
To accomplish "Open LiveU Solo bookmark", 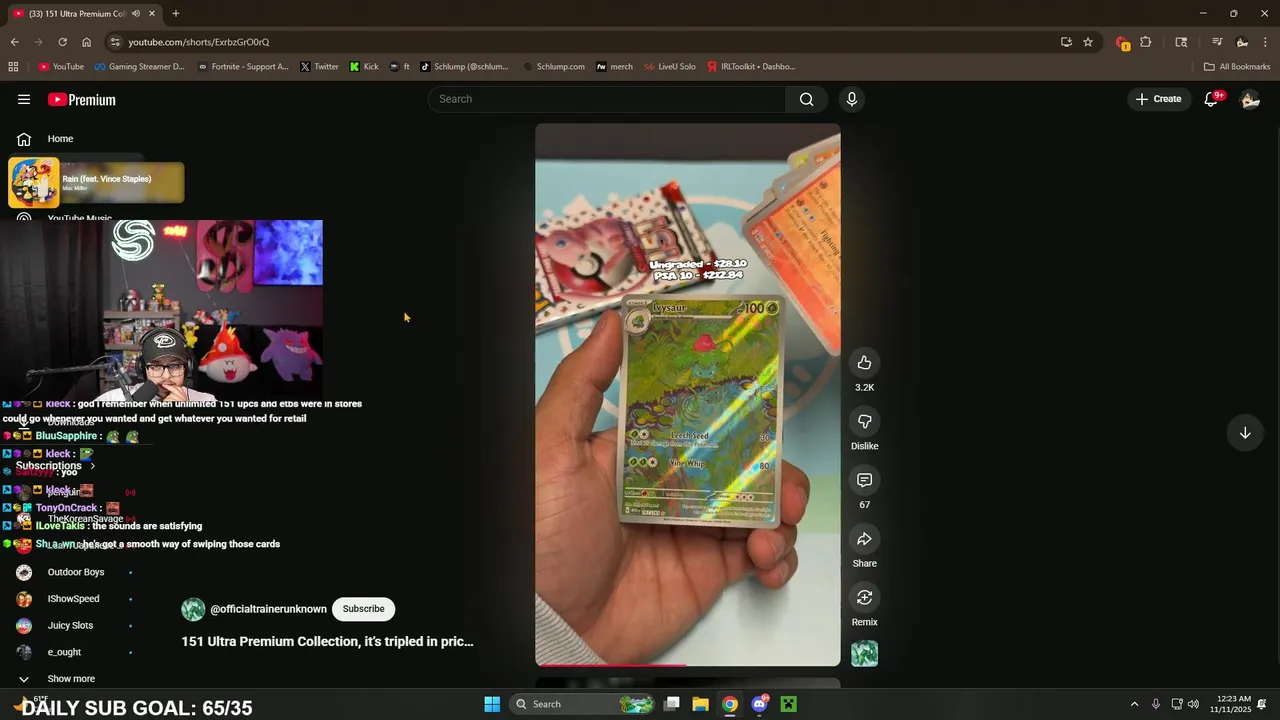I will coord(670,67).
